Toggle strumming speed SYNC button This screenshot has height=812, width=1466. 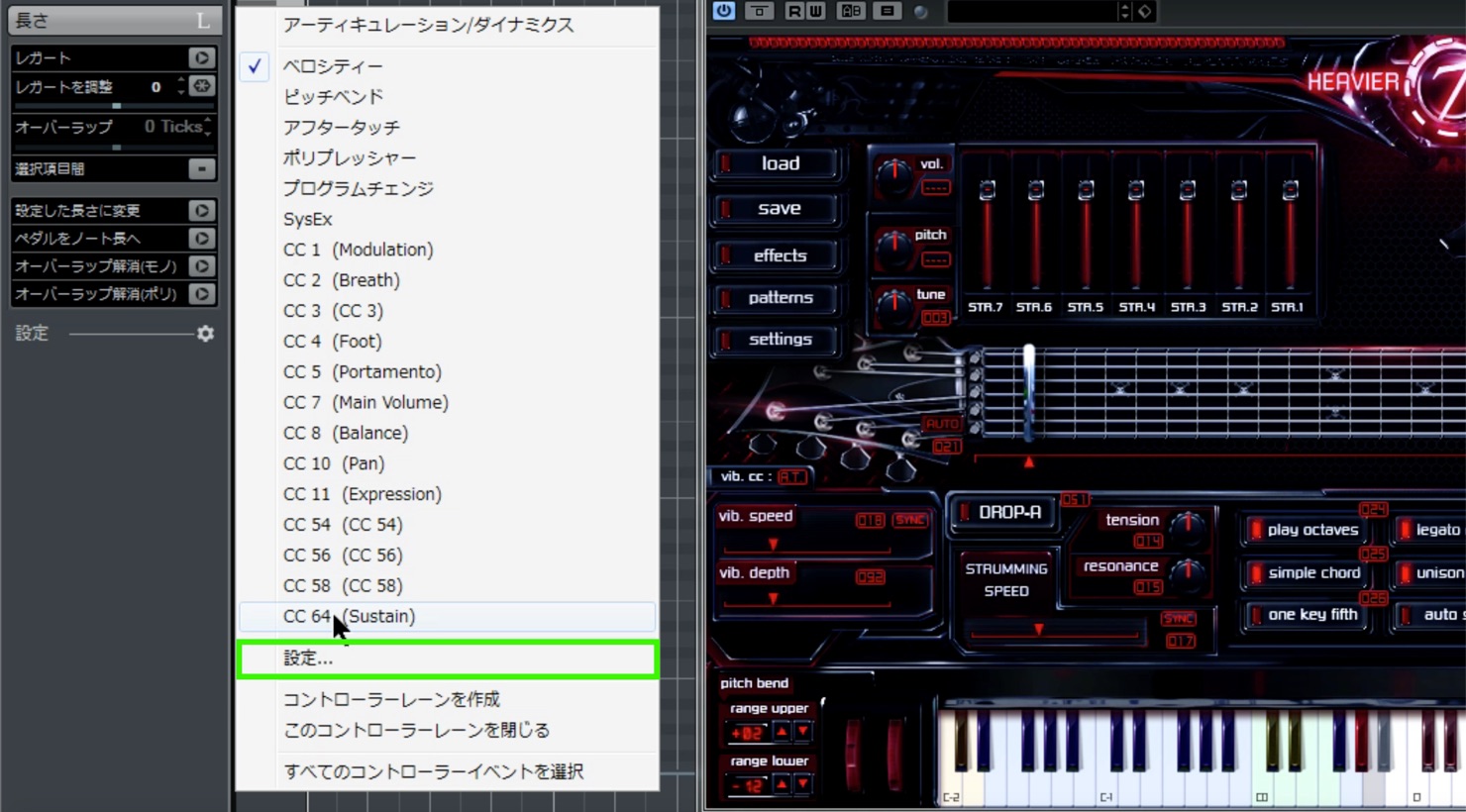(1178, 619)
